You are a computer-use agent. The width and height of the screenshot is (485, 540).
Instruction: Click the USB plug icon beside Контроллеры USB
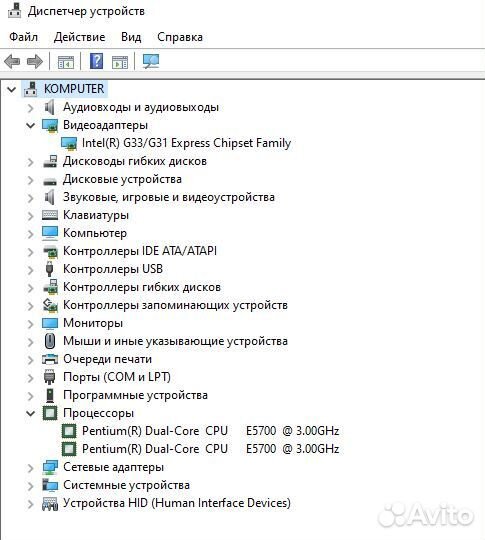[50, 269]
